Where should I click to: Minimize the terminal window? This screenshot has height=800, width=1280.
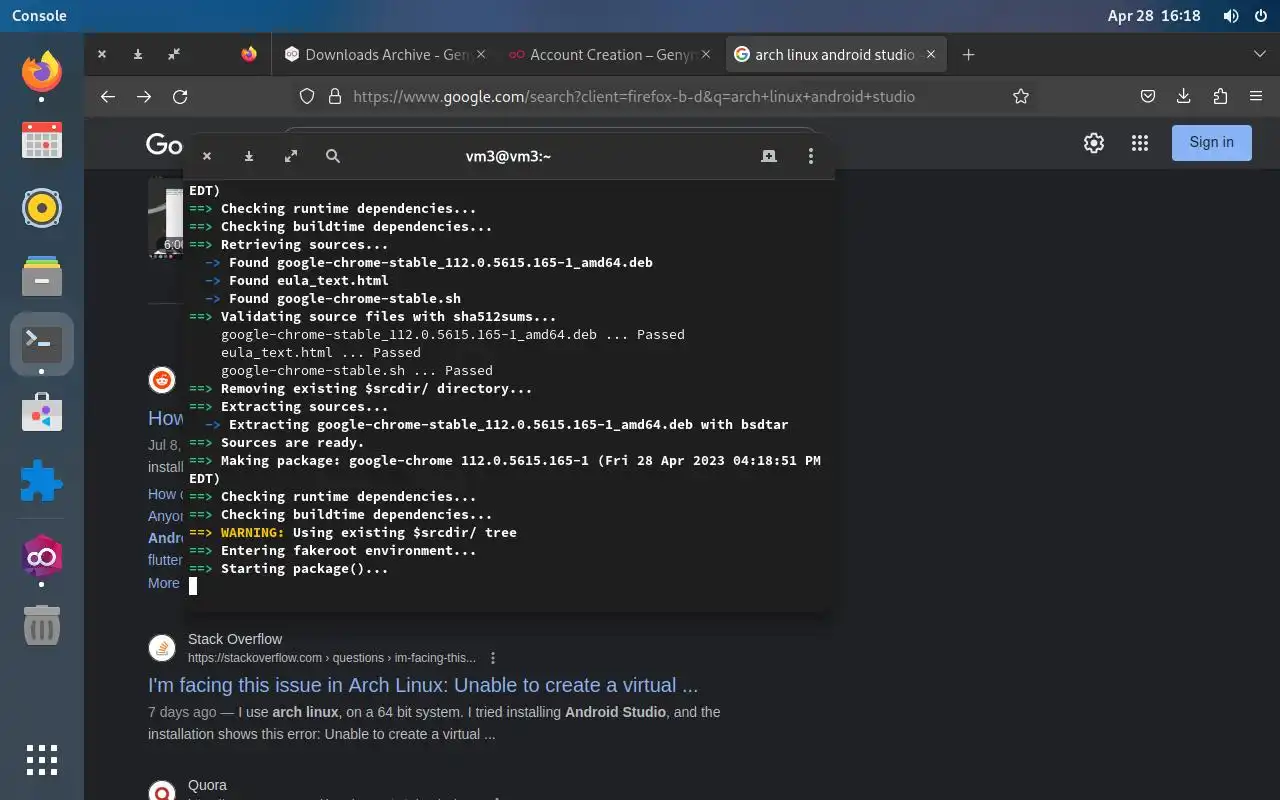249,156
